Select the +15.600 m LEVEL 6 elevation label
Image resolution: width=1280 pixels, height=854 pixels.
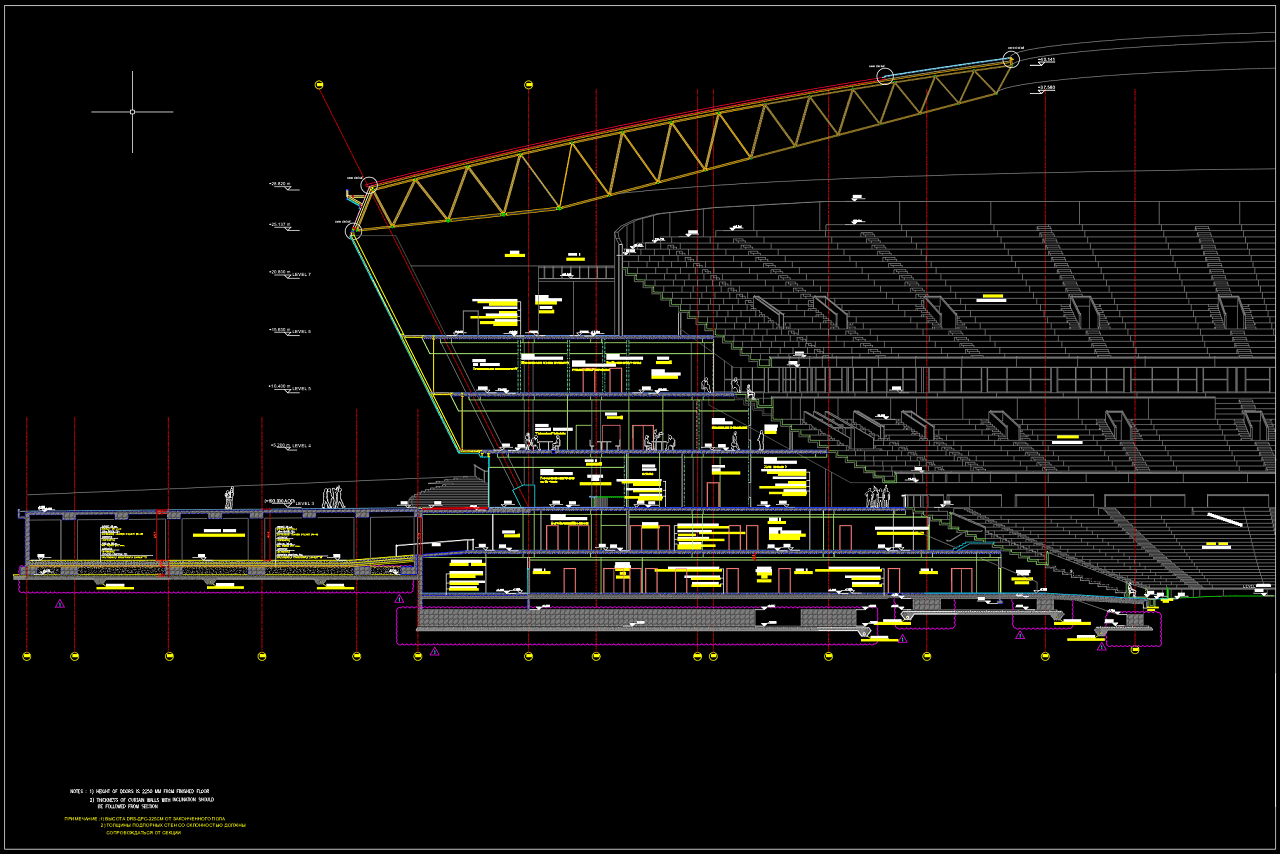click(290, 330)
